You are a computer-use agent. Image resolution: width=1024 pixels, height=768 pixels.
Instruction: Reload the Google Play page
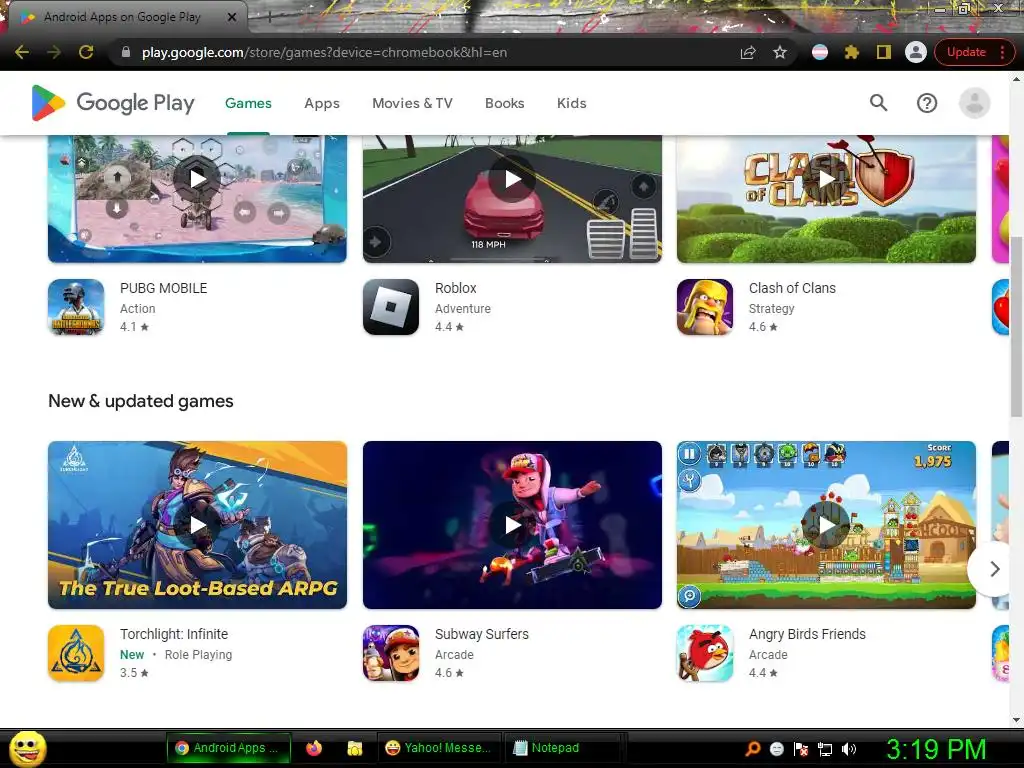coord(86,52)
